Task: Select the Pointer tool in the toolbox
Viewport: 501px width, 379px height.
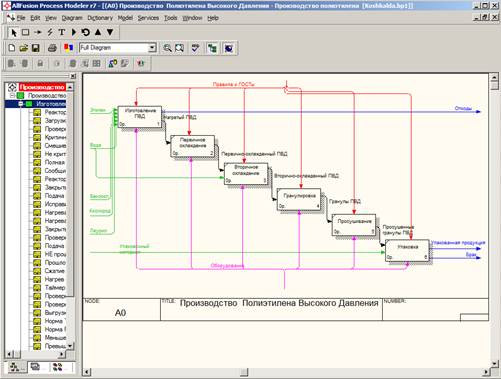Action: point(14,32)
